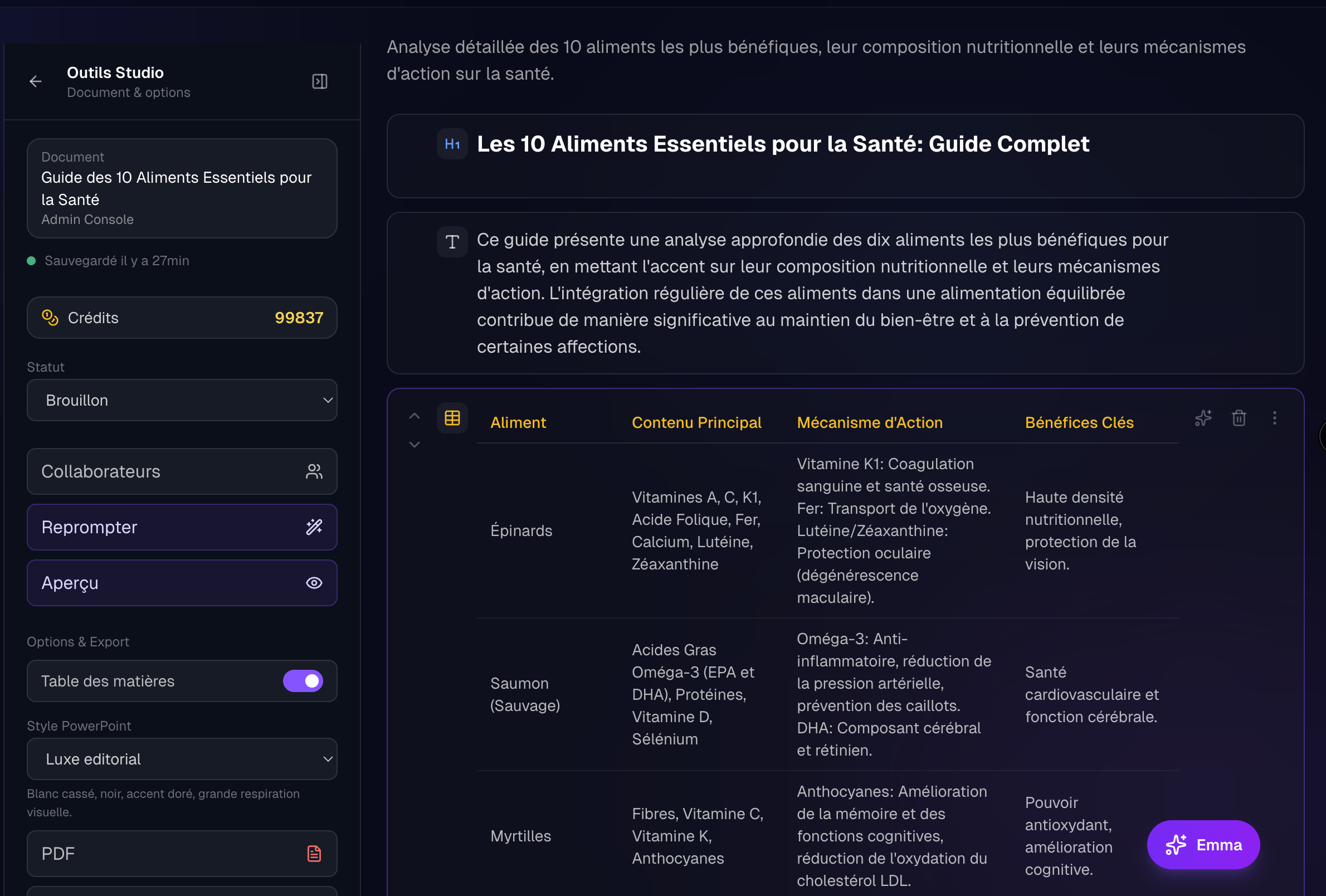Click the AI sparkle icon on the table

coord(1203,418)
